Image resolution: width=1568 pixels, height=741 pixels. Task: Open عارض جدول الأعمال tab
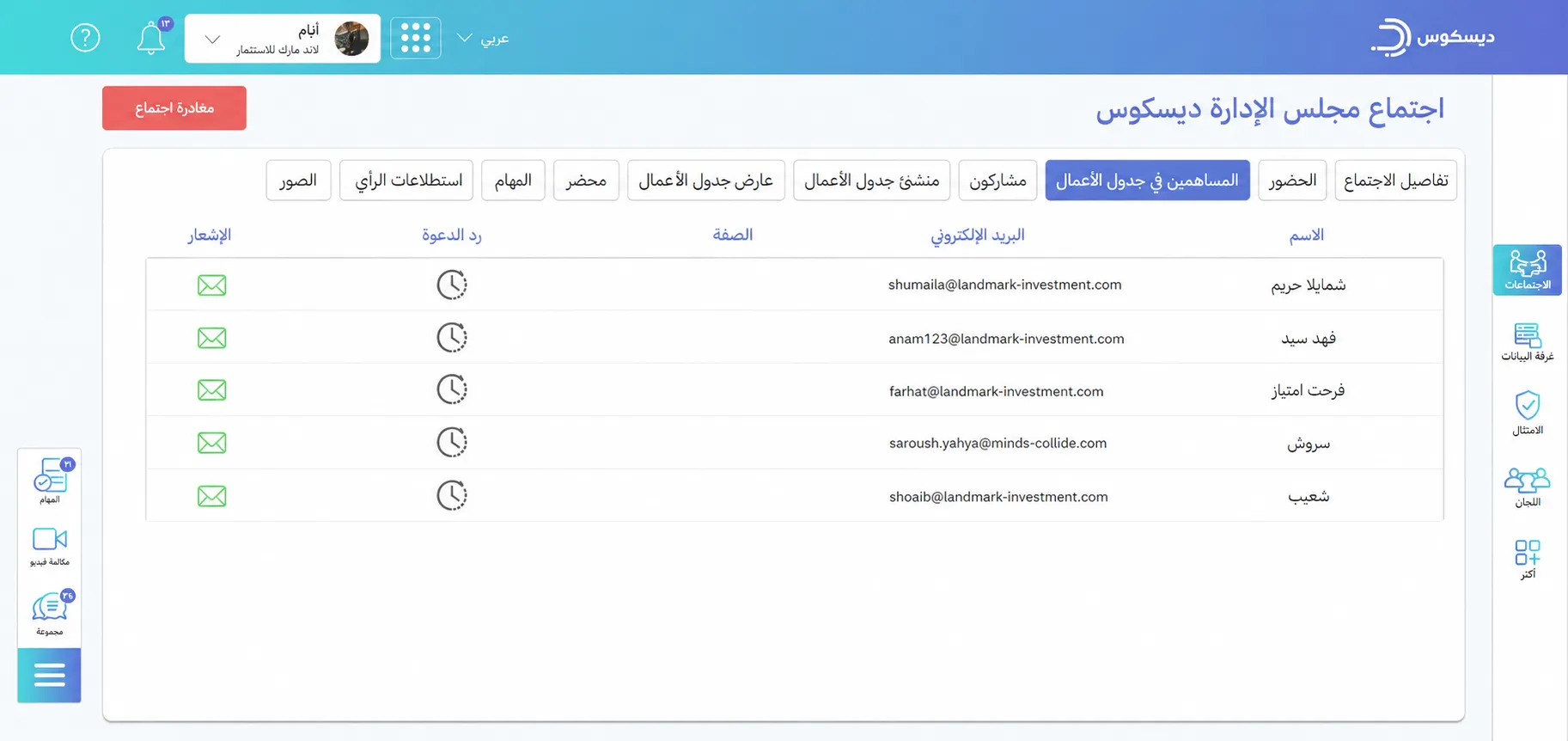[x=706, y=181]
